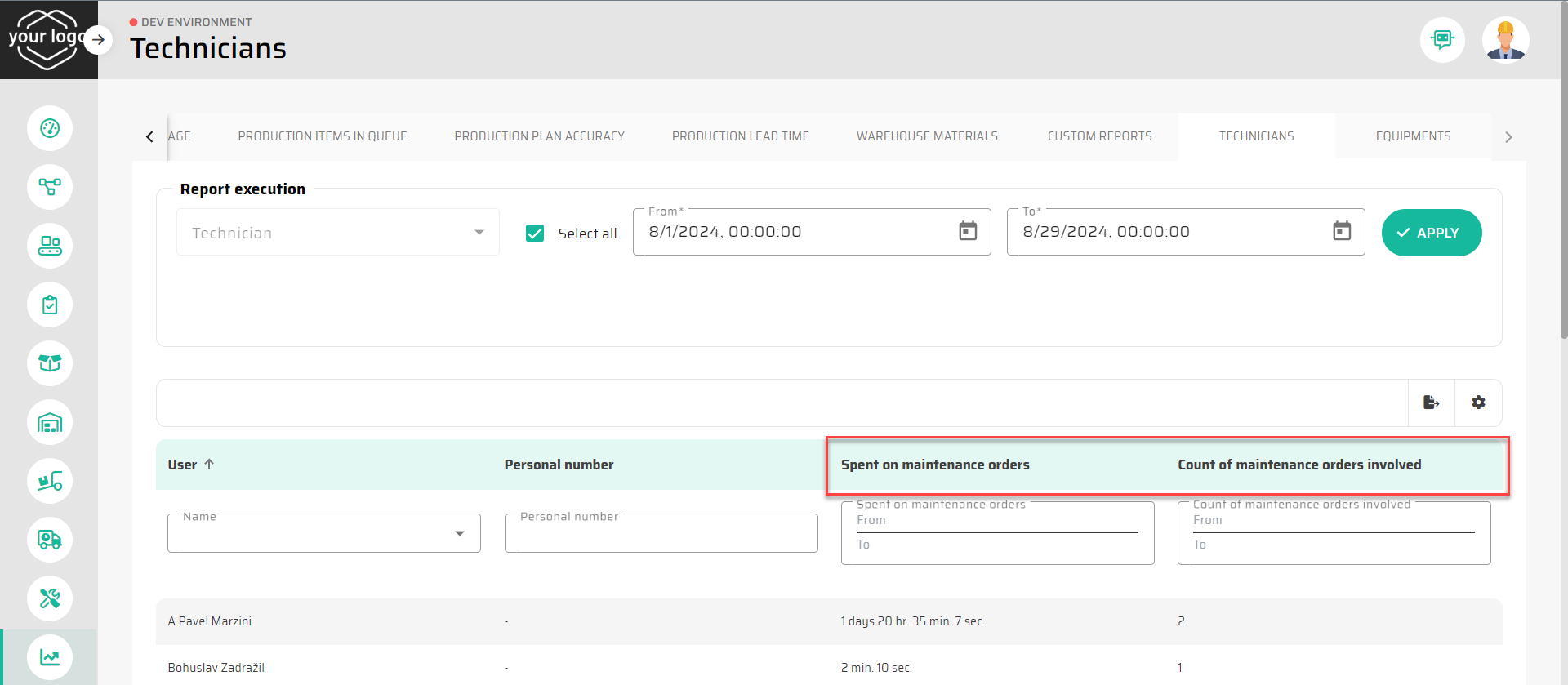The height and width of the screenshot is (685, 1568).
Task: Open the forklift sidebar icon
Action: pyautogui.click(x=50, y=481)
